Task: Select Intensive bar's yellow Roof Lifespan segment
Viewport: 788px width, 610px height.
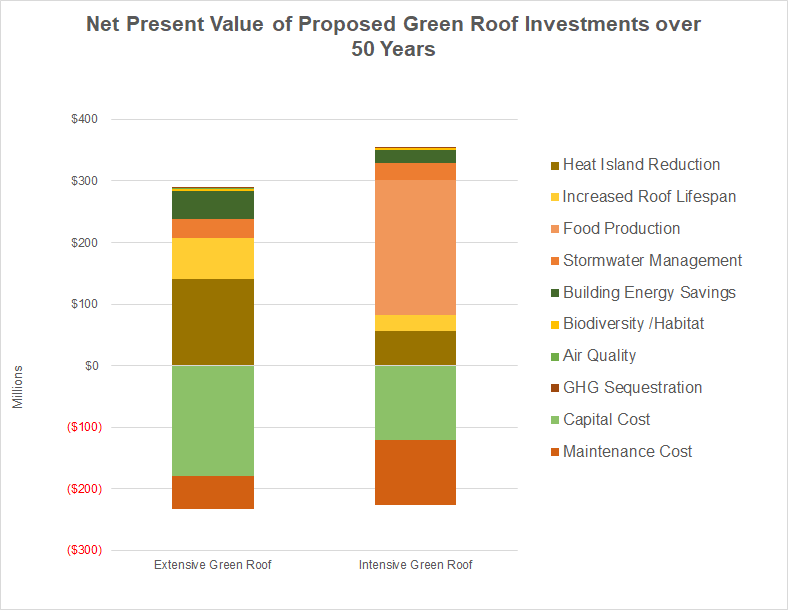Action: coord(416,323)
